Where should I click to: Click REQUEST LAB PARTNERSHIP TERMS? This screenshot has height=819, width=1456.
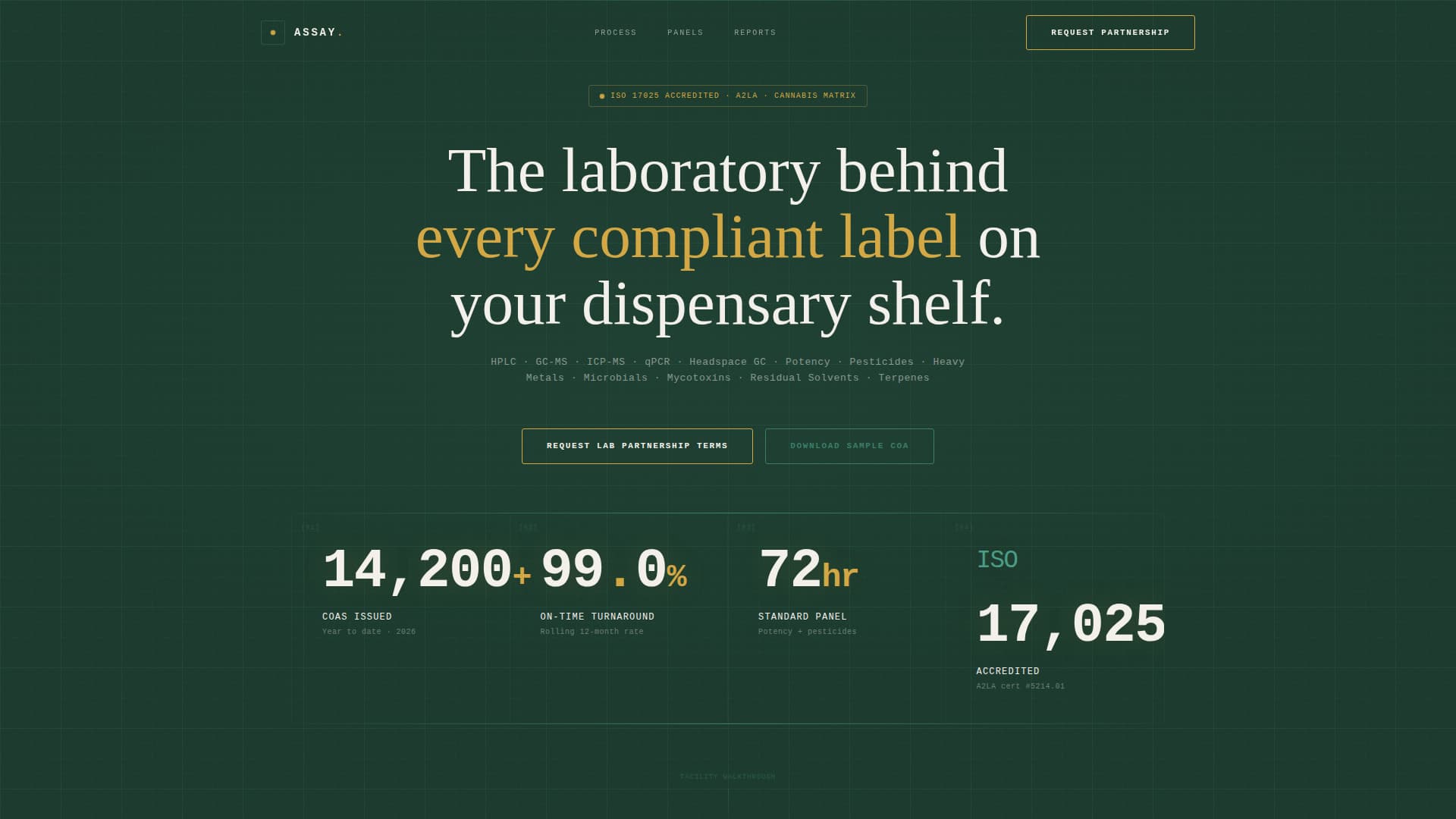pos(637,446)
